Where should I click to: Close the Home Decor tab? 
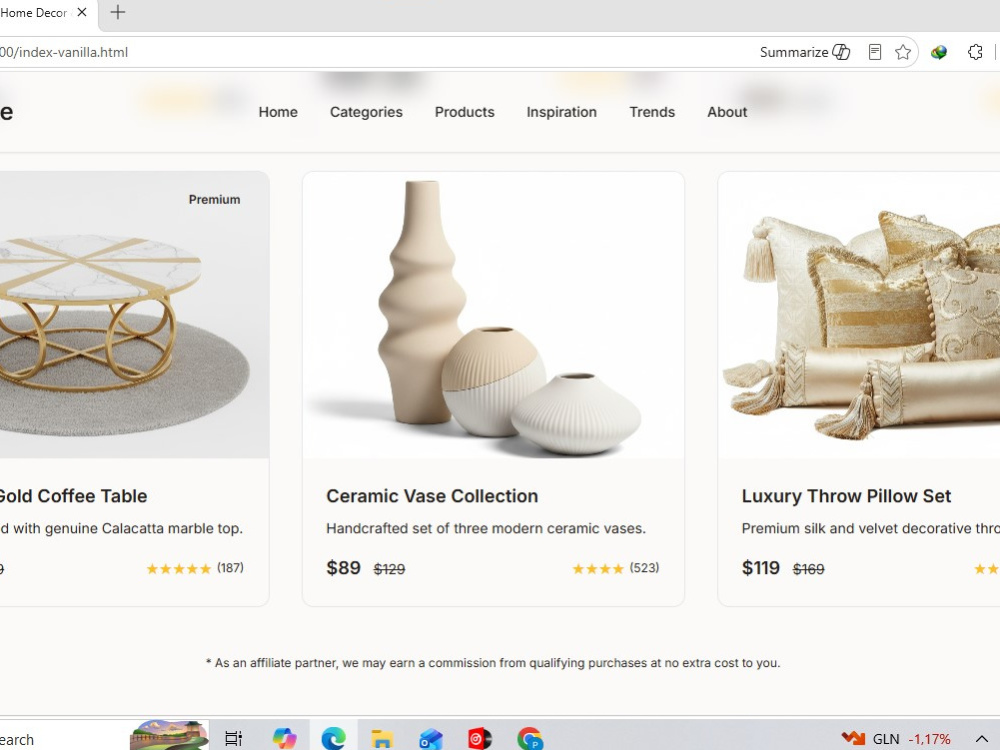click(x=82, y=12)
